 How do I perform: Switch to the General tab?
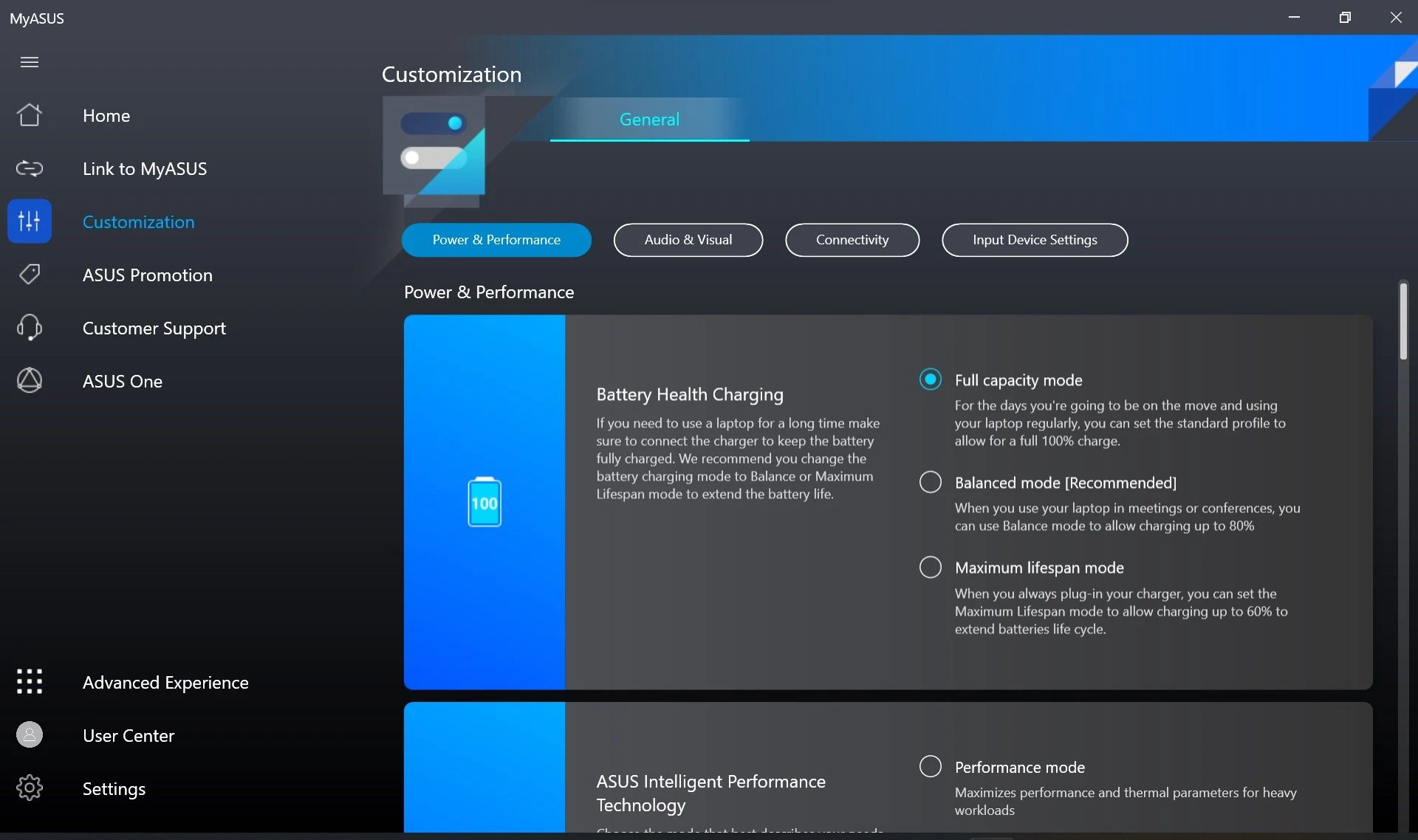tap(649, 120)
